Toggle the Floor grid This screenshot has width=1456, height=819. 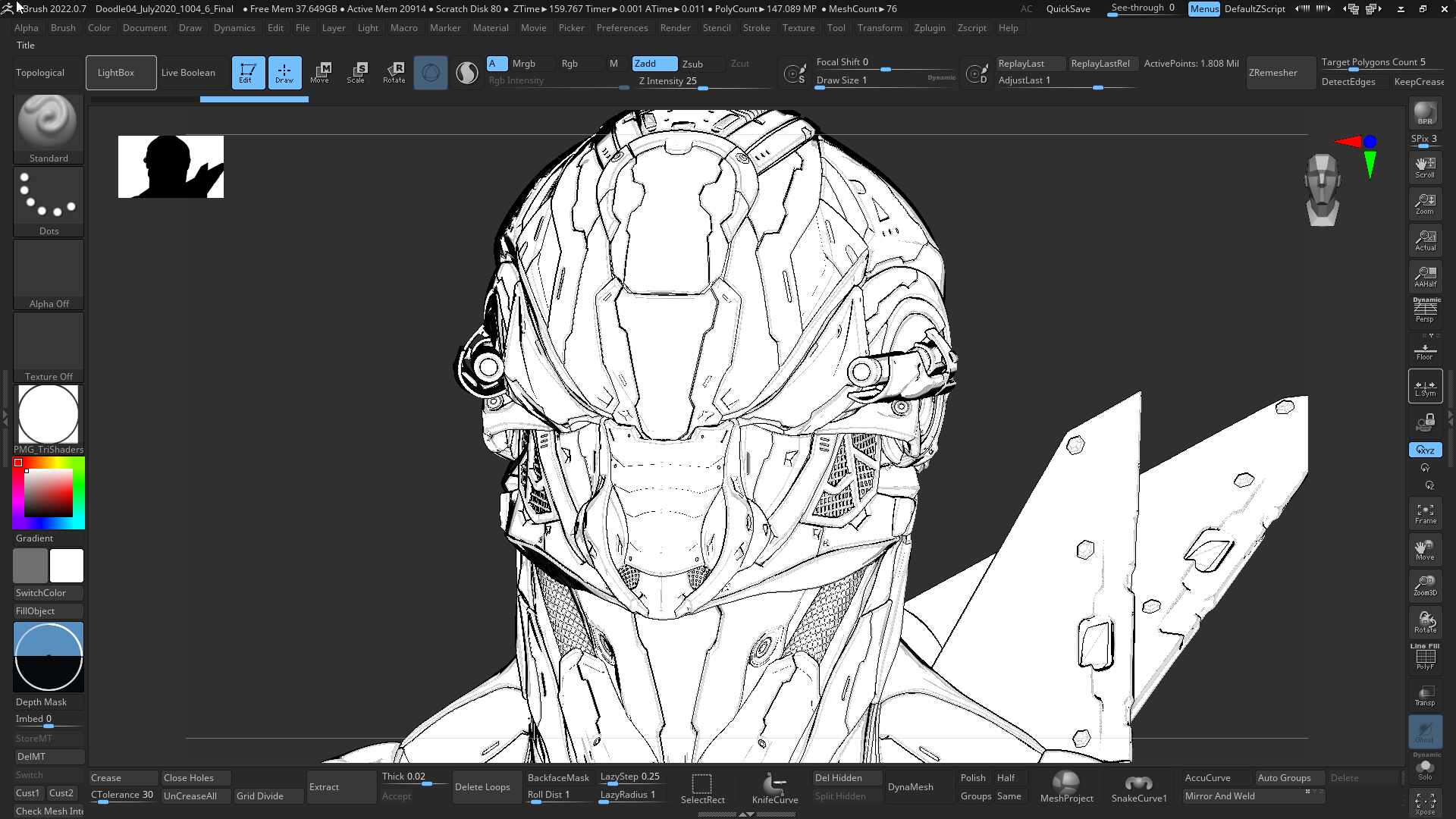[x=1425, y=351]
